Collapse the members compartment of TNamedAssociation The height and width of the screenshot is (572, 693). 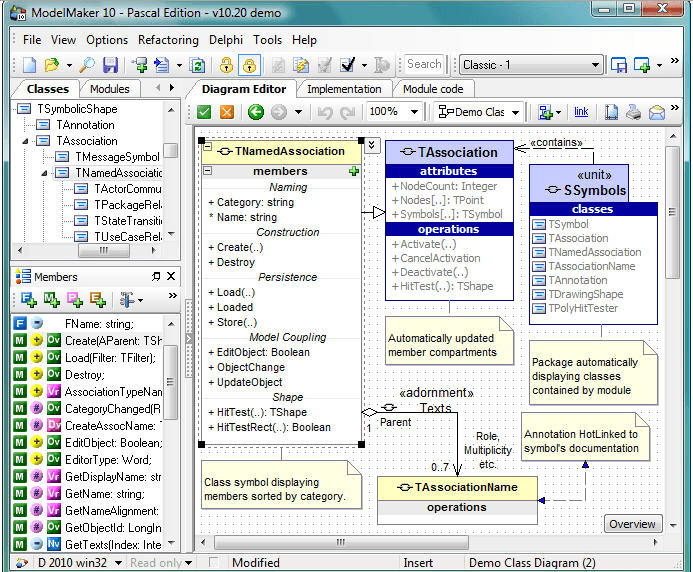click(x=208, y=171)
